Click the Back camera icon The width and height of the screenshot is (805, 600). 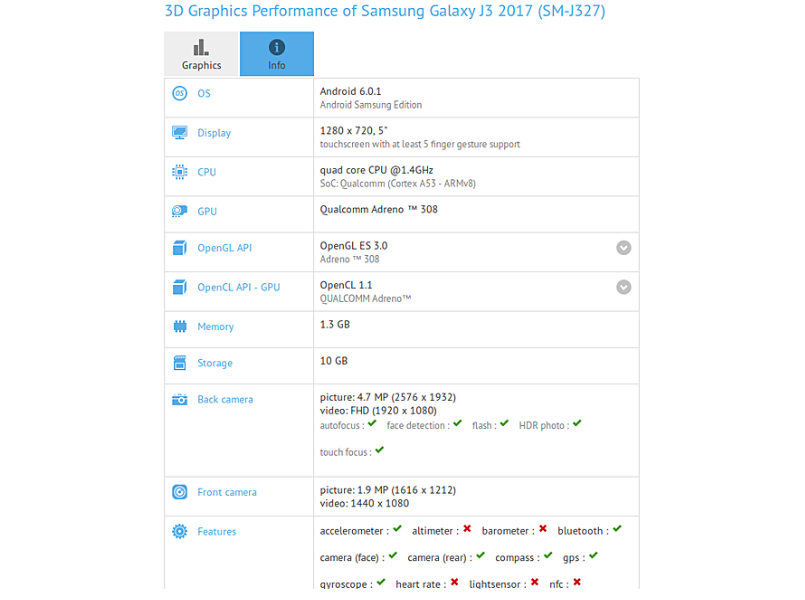[180, 399]
